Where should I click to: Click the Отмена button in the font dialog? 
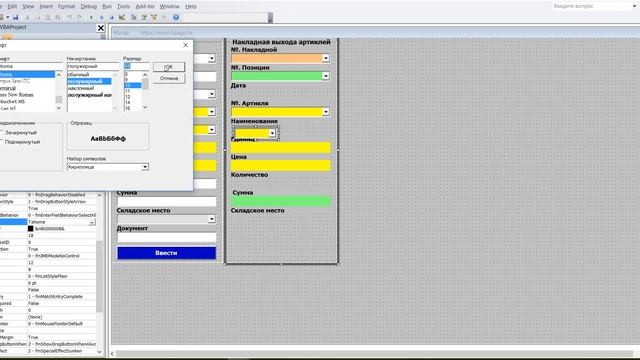pyautogui.click(x=169, y=78)
